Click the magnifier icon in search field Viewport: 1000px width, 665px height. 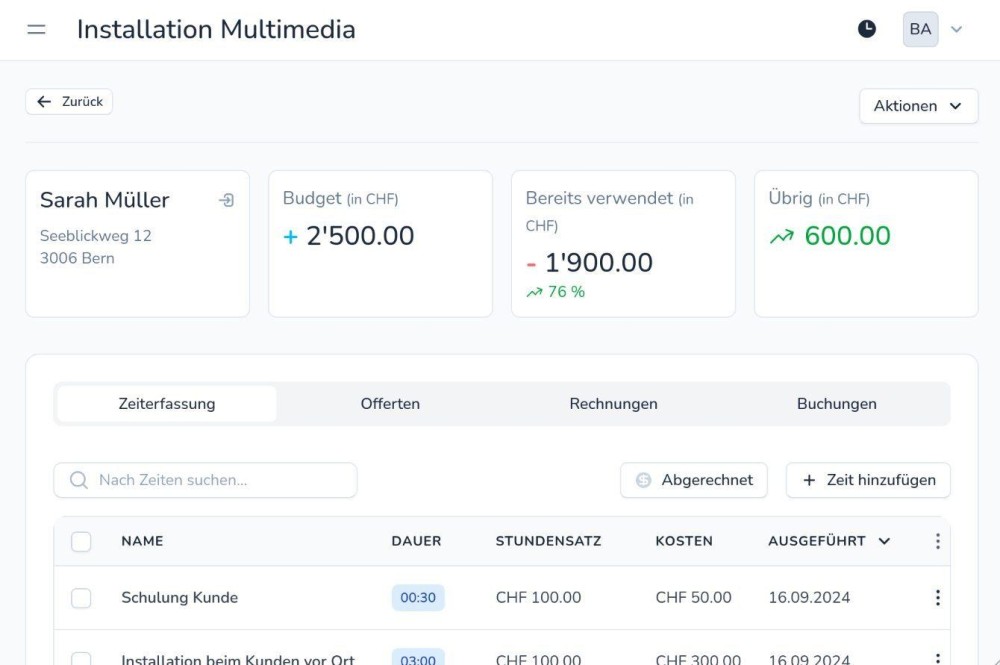click(x=79, y=480)
